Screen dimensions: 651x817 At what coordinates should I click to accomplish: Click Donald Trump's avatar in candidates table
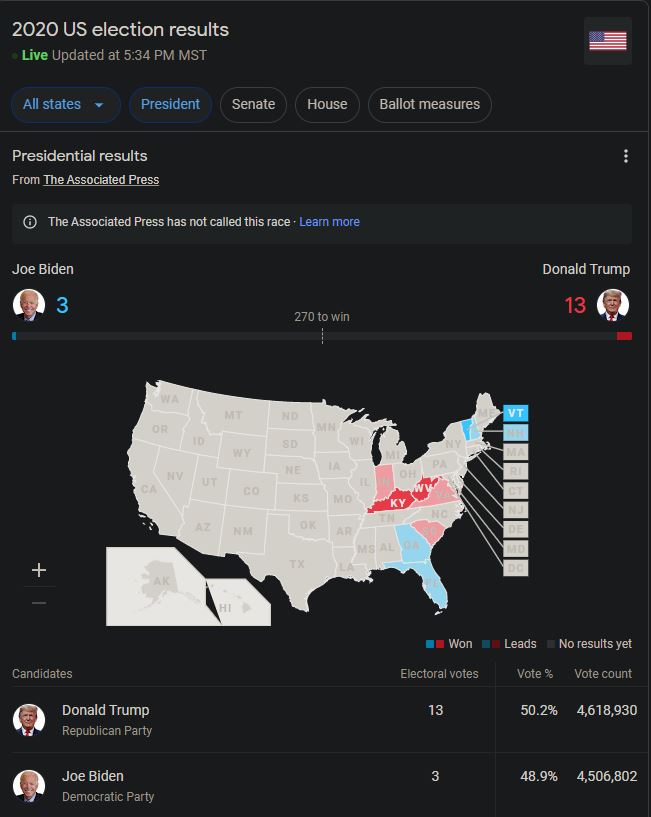click(x=28, y=719)
